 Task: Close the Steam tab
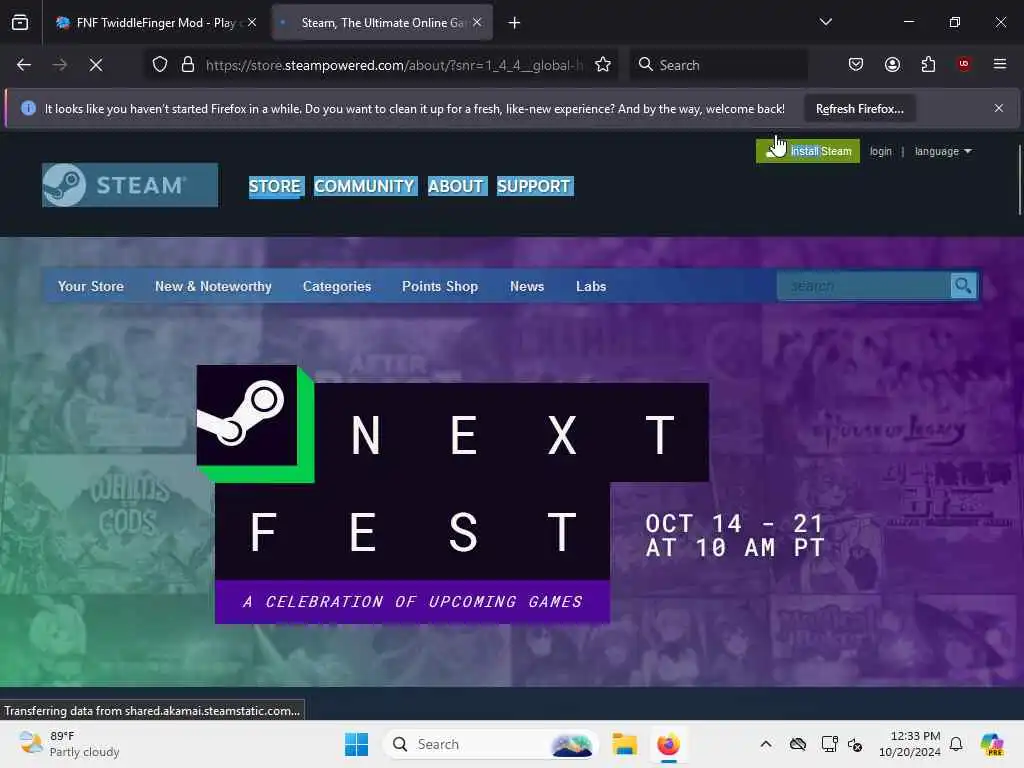coord(477,22)
